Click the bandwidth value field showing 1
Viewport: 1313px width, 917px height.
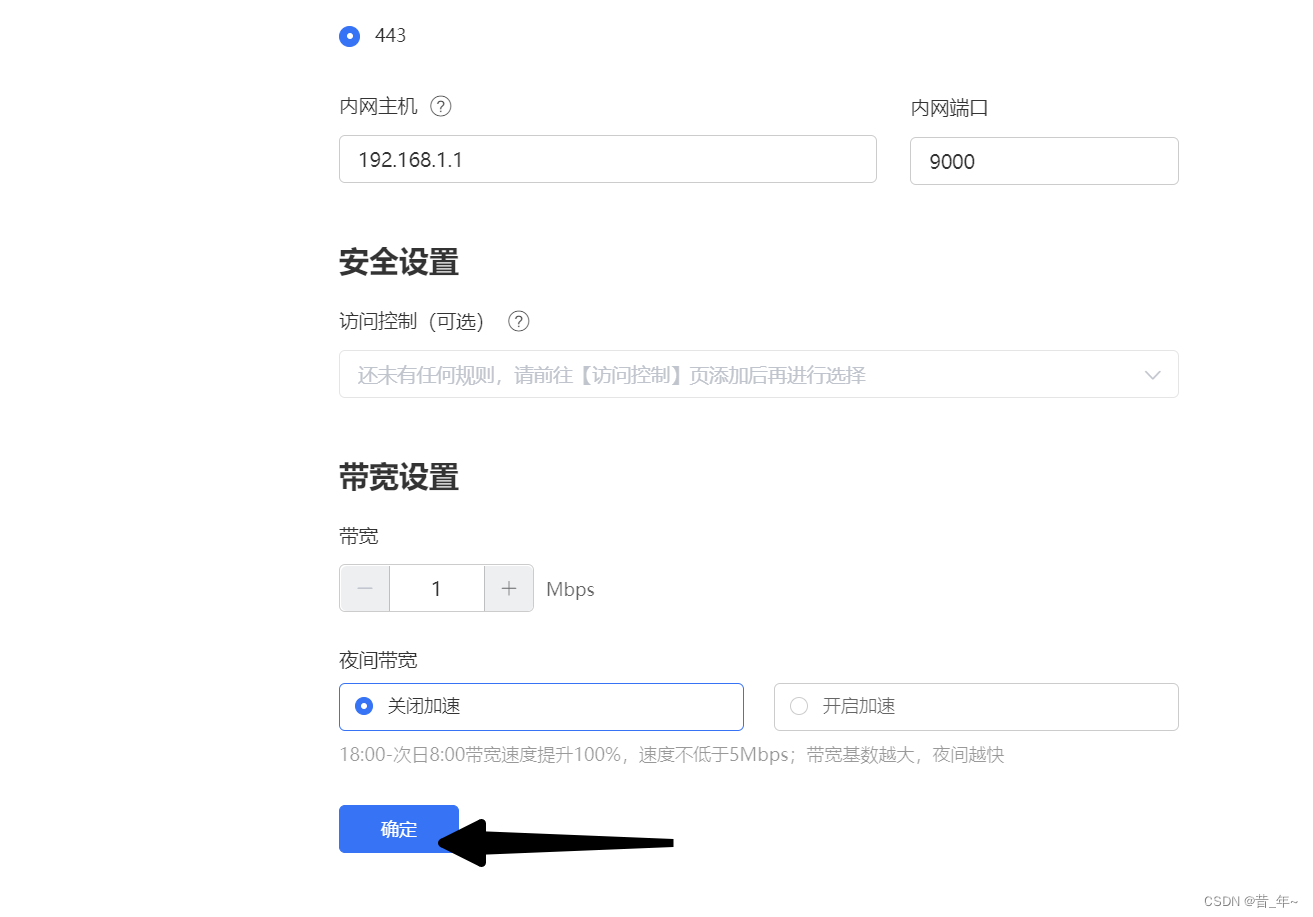click(x=437, y=589)
